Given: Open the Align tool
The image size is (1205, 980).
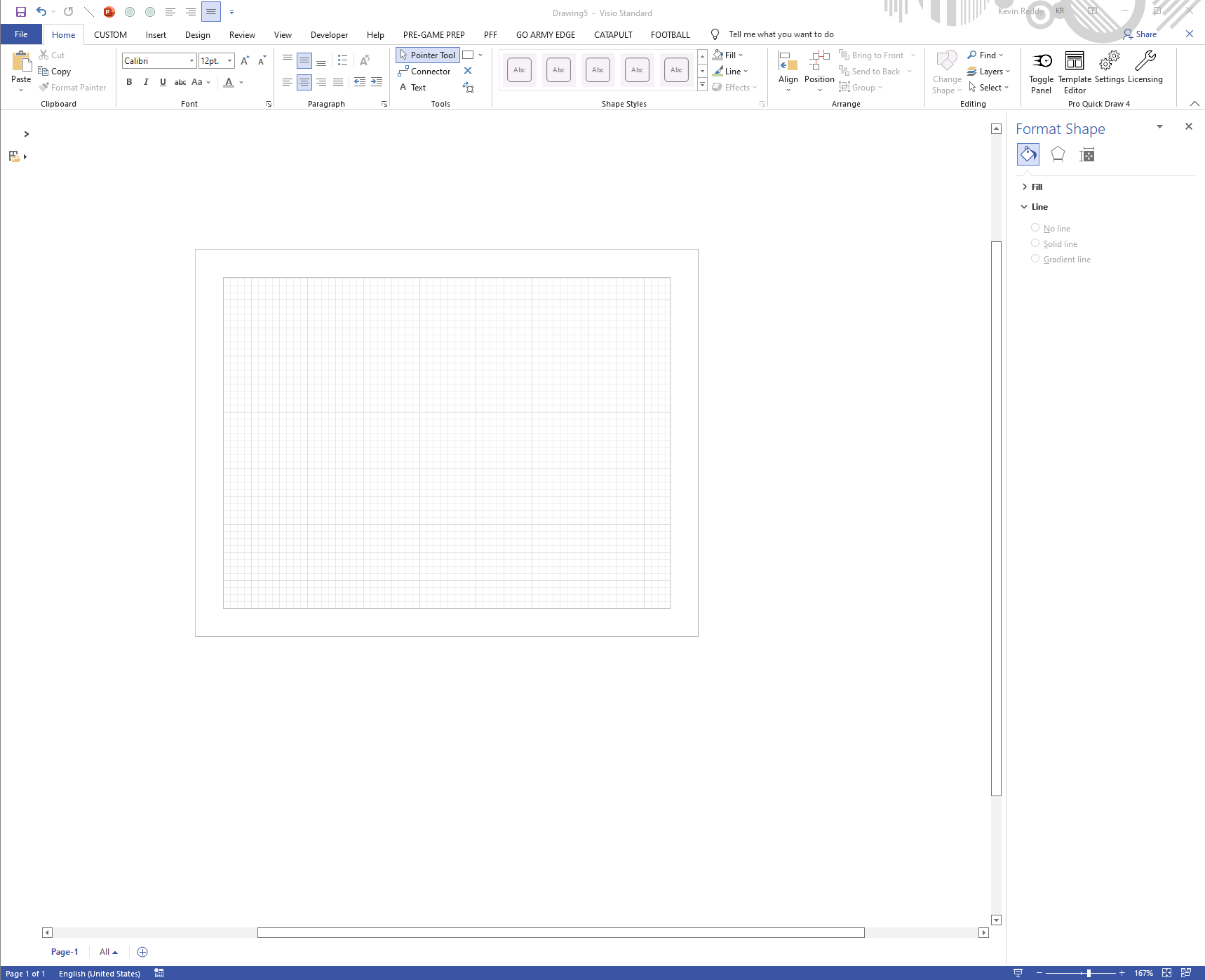Looking at the screenshot, I should [788, 71].
